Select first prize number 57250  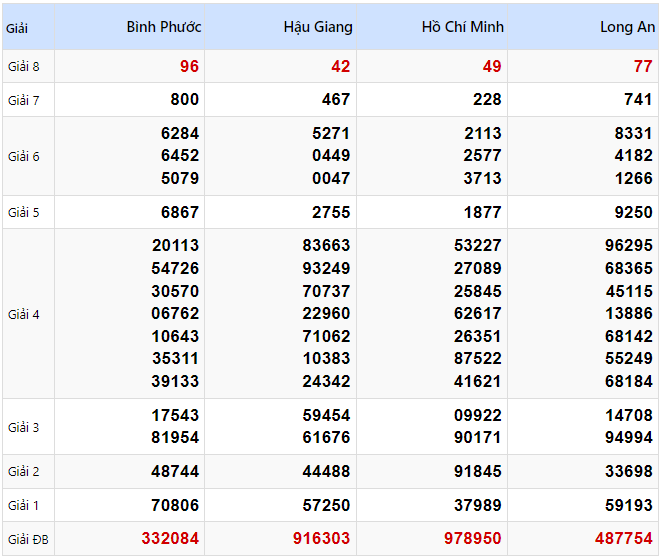(326, 504)
